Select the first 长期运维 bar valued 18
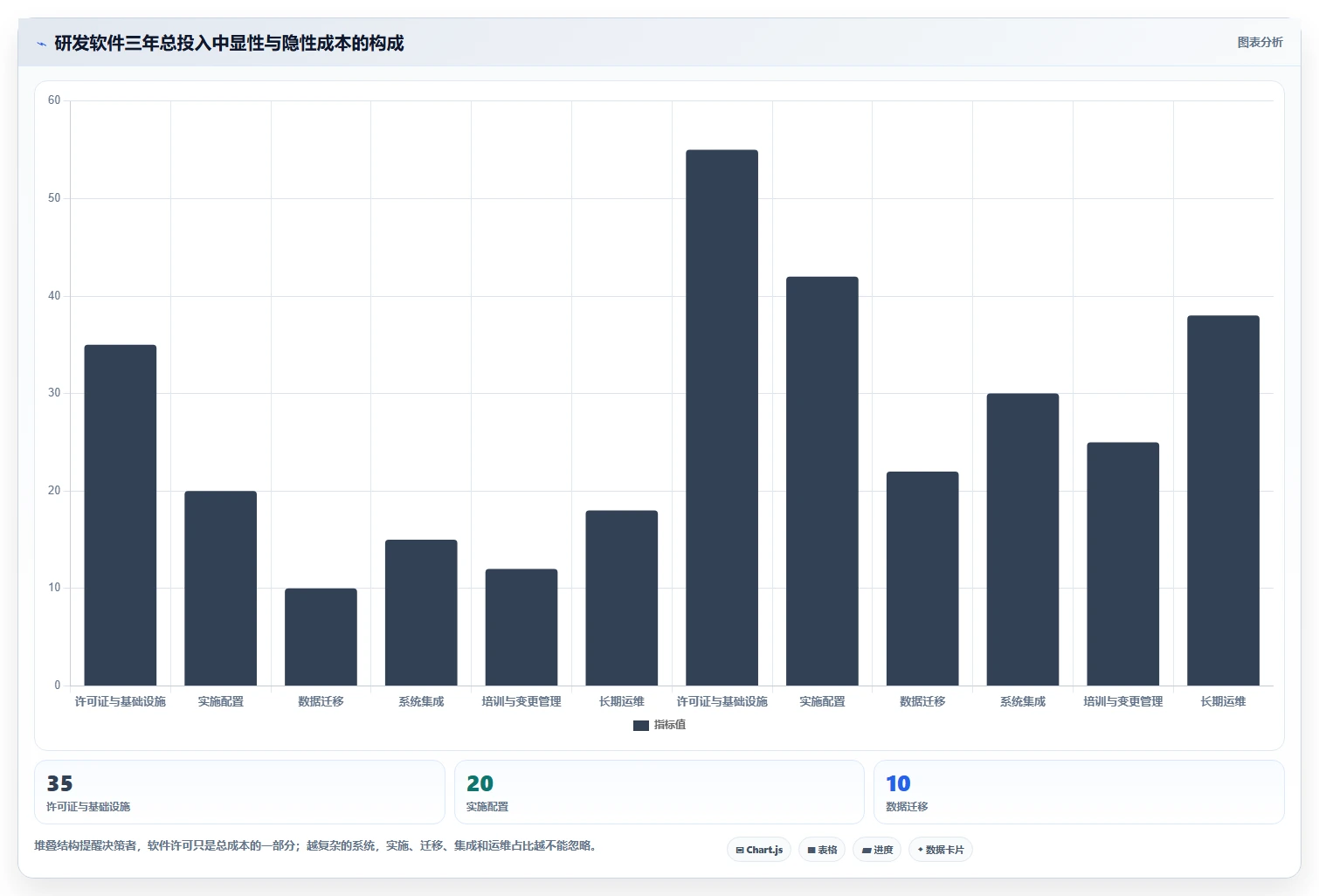 (x=622, y=598)
